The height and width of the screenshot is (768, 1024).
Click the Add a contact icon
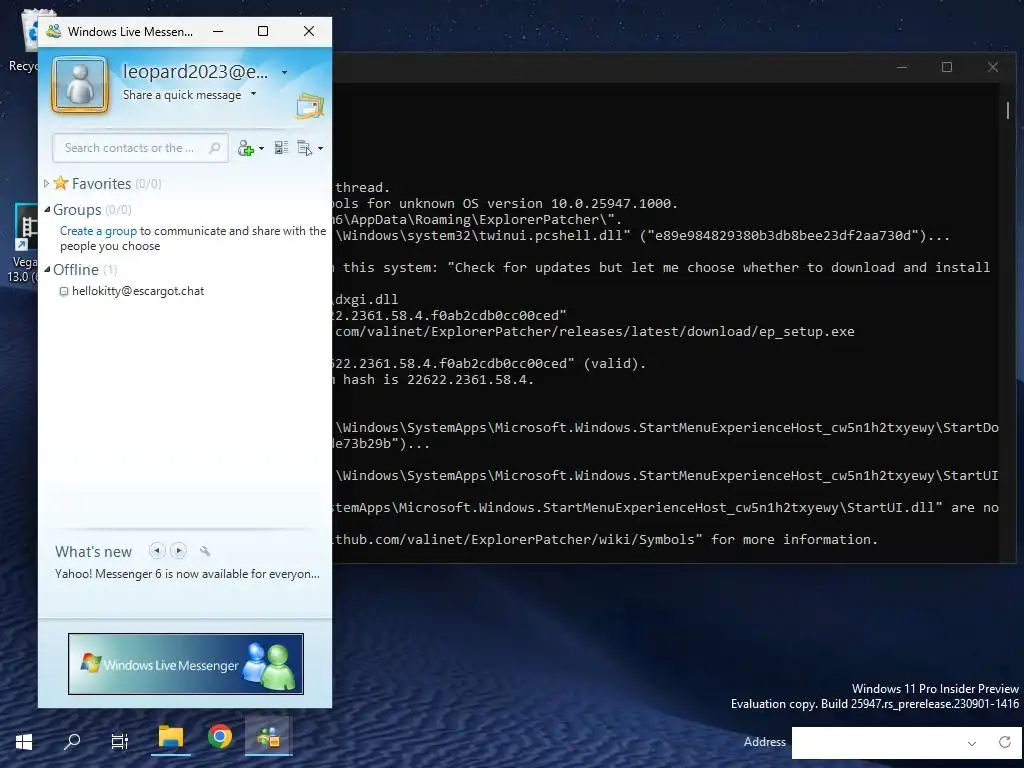click(246, 149)
